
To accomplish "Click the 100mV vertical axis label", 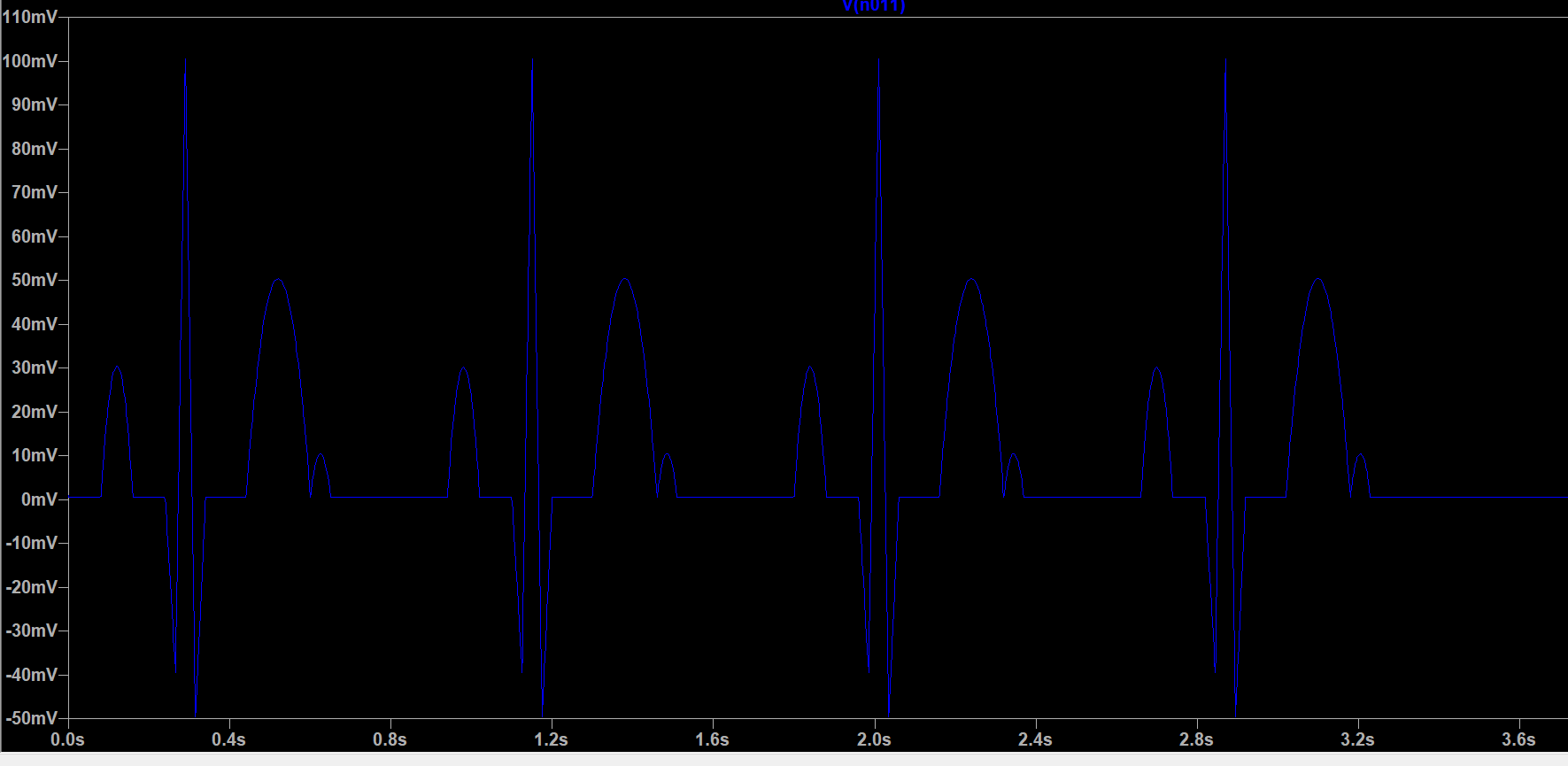I will click(x=30, y=61).
